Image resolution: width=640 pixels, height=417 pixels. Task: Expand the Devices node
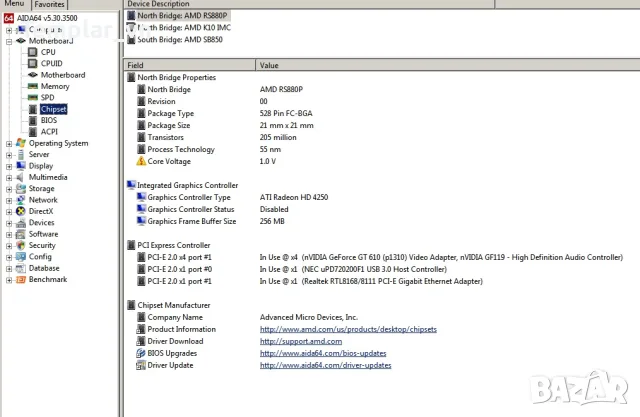pyautogui.click(x=9, y=224)
